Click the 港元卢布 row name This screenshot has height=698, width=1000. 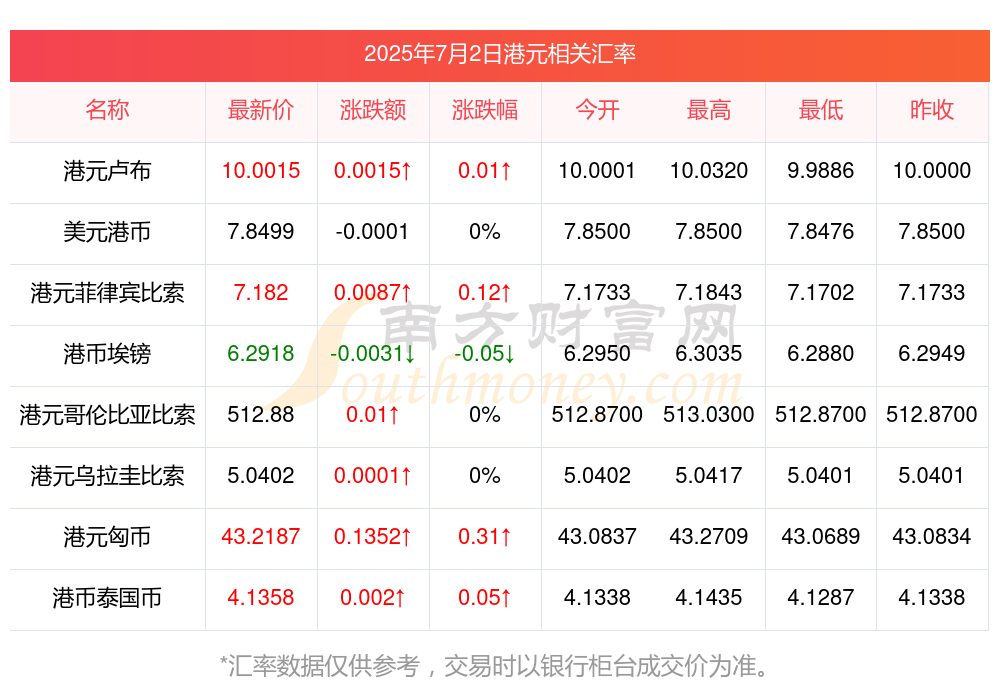coord(107,171)
